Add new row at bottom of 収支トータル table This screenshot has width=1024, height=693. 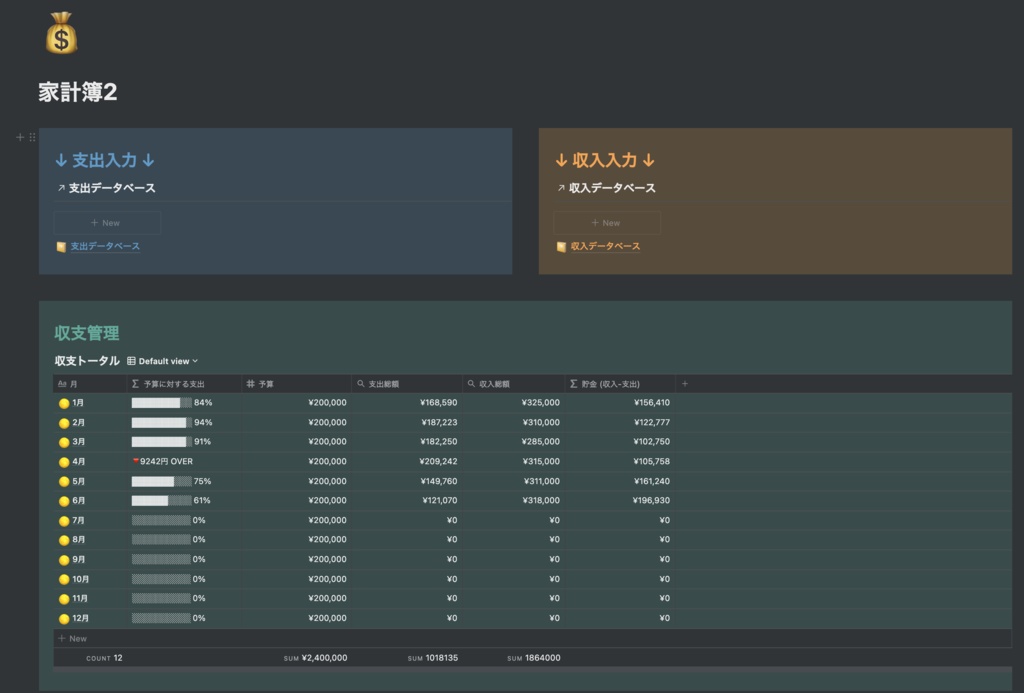coord(72,638)
